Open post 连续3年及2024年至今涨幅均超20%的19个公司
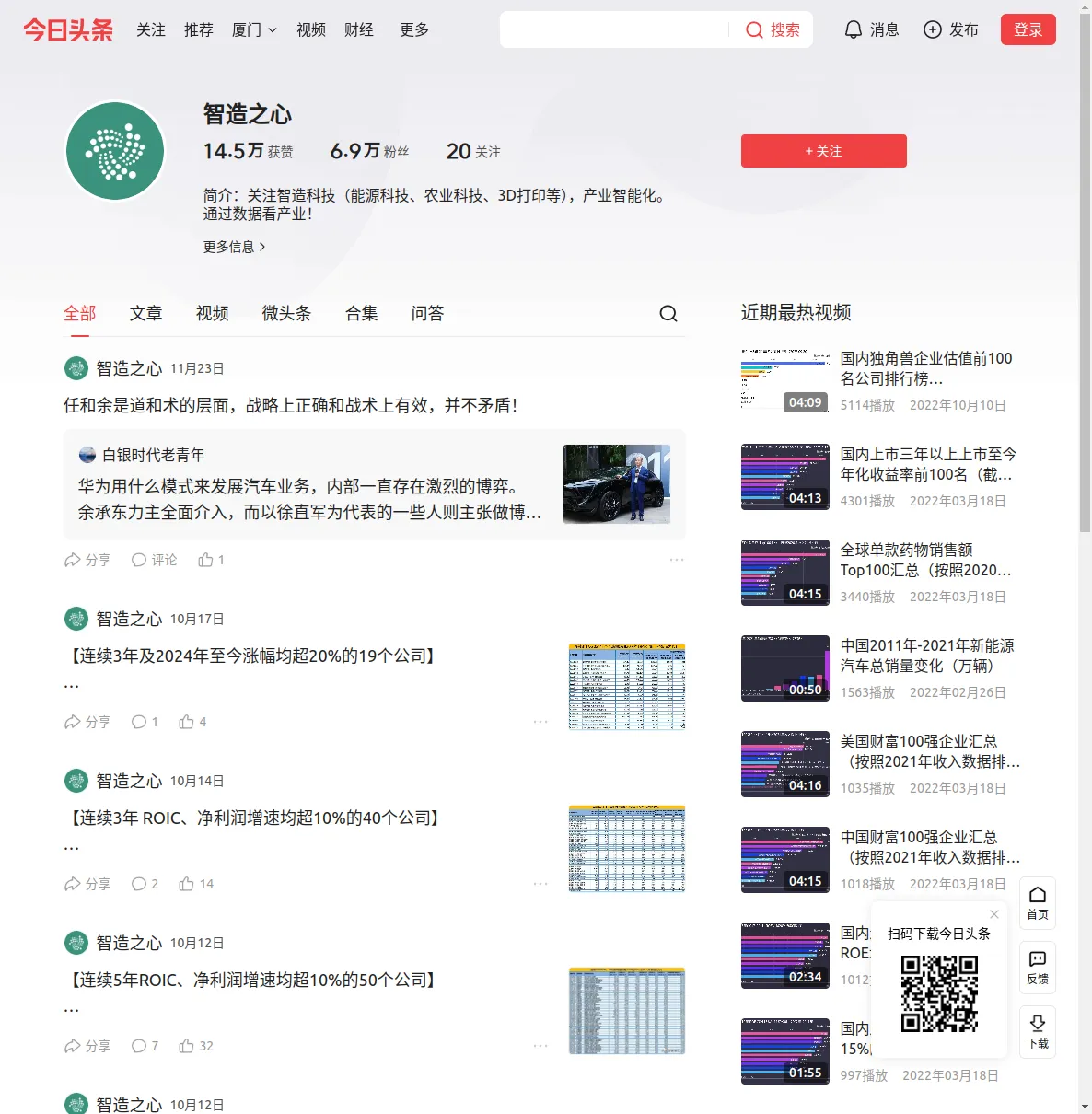 tap(252, 656)
